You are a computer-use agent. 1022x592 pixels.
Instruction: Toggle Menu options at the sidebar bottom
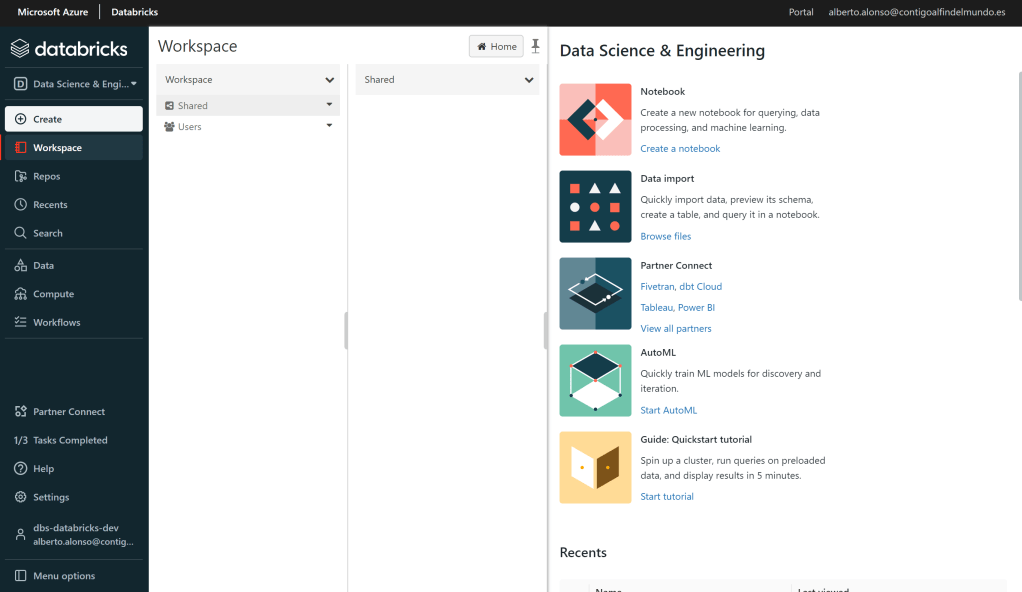[x=63, y=576]
